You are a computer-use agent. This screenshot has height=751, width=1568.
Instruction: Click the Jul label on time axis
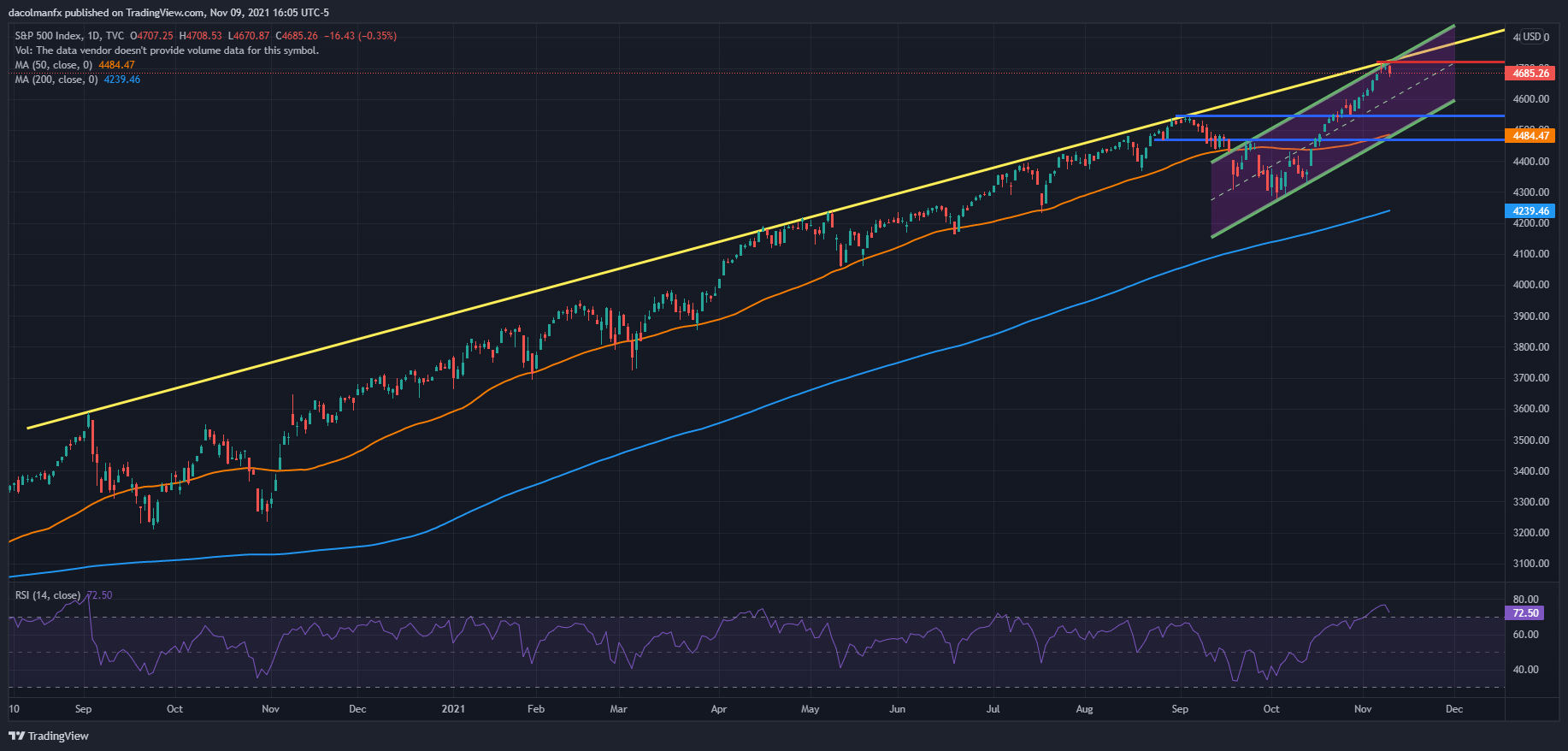993,709
